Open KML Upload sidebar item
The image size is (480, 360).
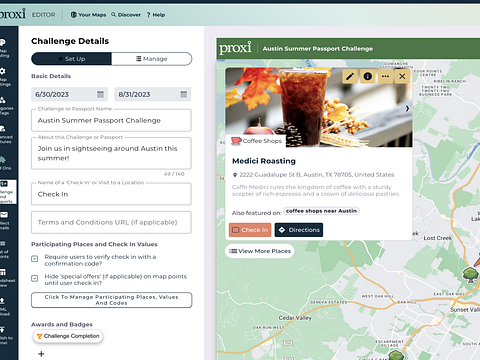click(x=5, y=307)
